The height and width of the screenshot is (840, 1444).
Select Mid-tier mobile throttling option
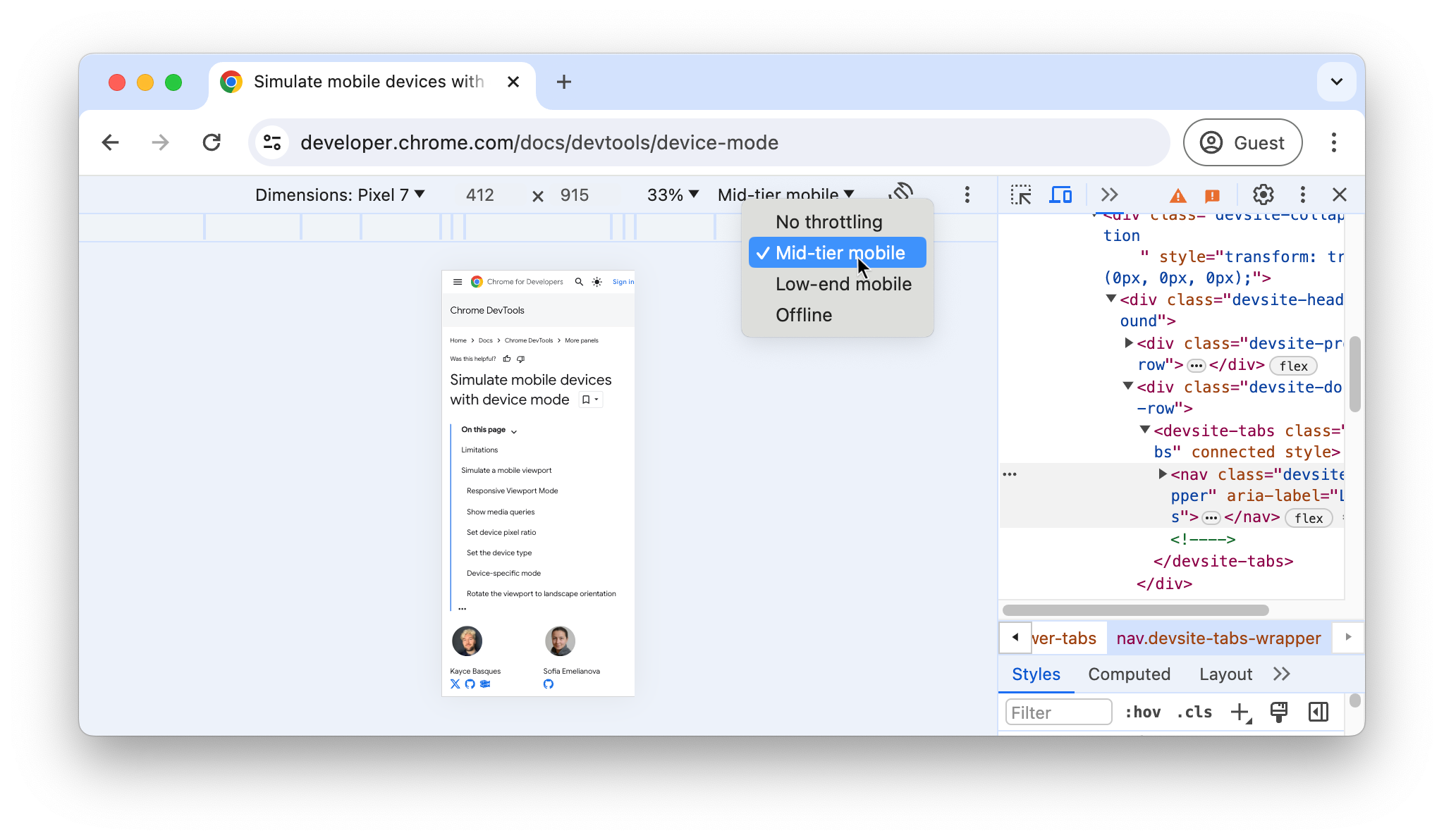840,252
